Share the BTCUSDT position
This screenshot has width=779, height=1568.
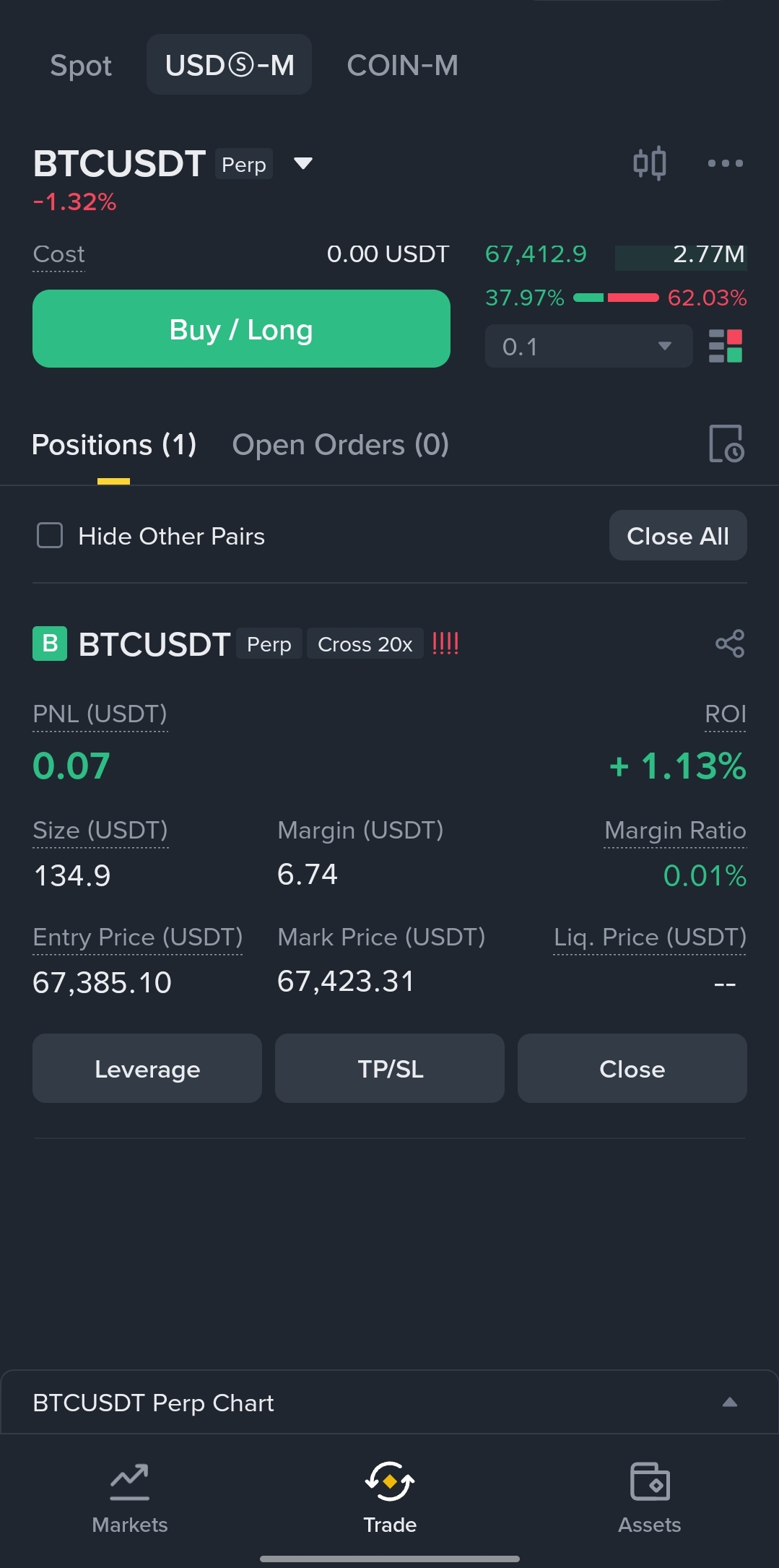tap(729, 644)
